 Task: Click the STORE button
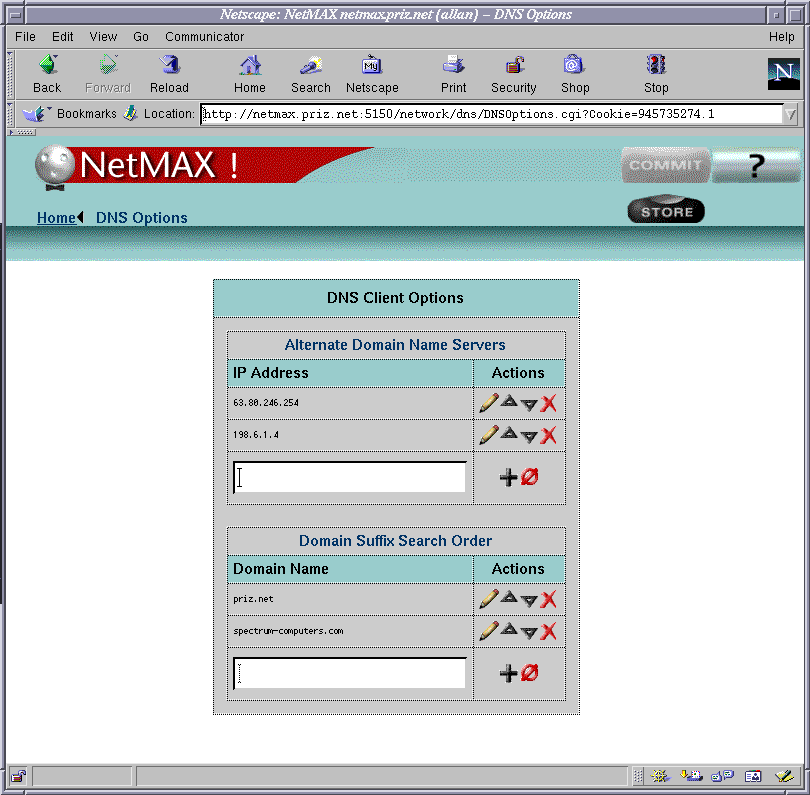666,211
